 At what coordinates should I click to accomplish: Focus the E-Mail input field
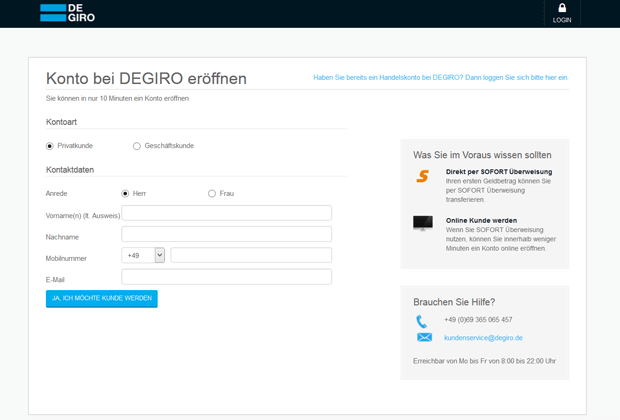[x=227, y=277]
